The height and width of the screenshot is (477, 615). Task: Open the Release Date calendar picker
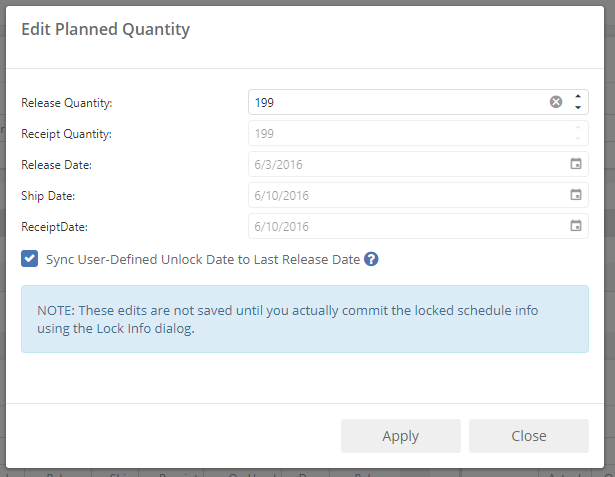(x=575, y=164)
